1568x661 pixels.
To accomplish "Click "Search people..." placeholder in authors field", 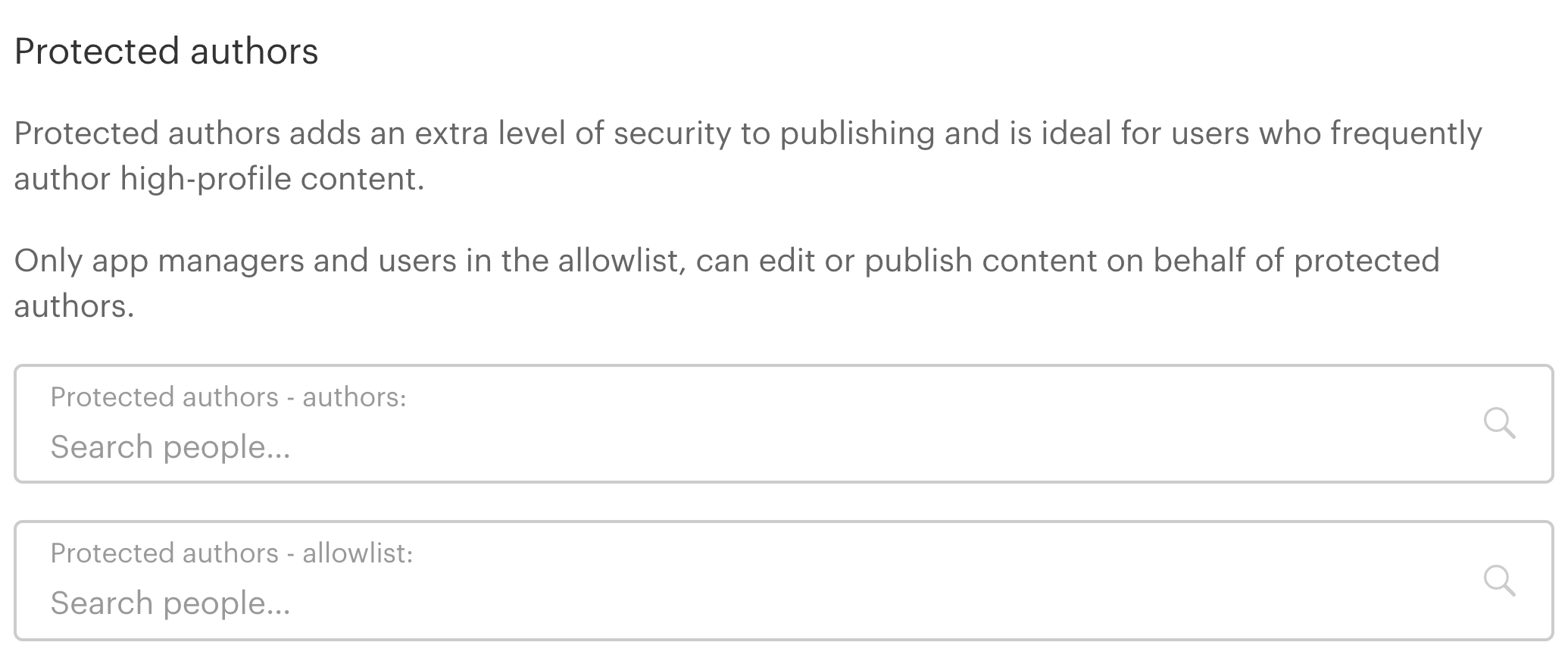I will [170, 447].
